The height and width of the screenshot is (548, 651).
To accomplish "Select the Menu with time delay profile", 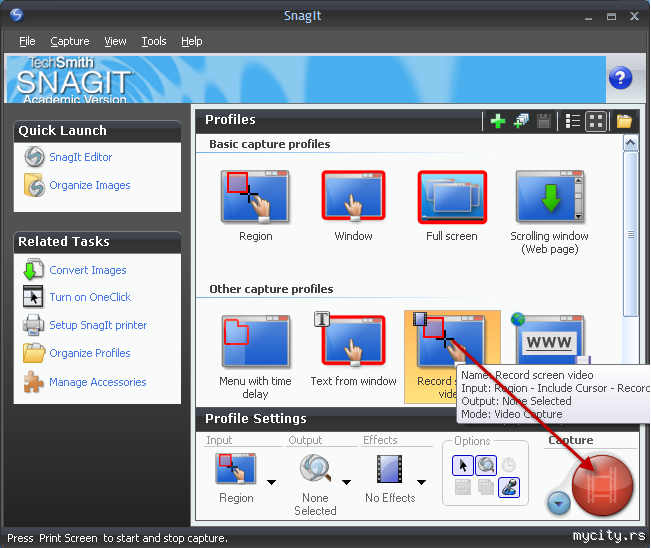I will tap(255, 357).
